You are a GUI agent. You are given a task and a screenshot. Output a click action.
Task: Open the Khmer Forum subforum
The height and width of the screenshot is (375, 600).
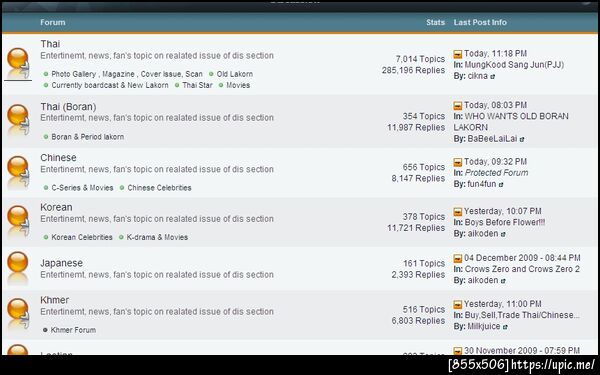click(73, 330)
